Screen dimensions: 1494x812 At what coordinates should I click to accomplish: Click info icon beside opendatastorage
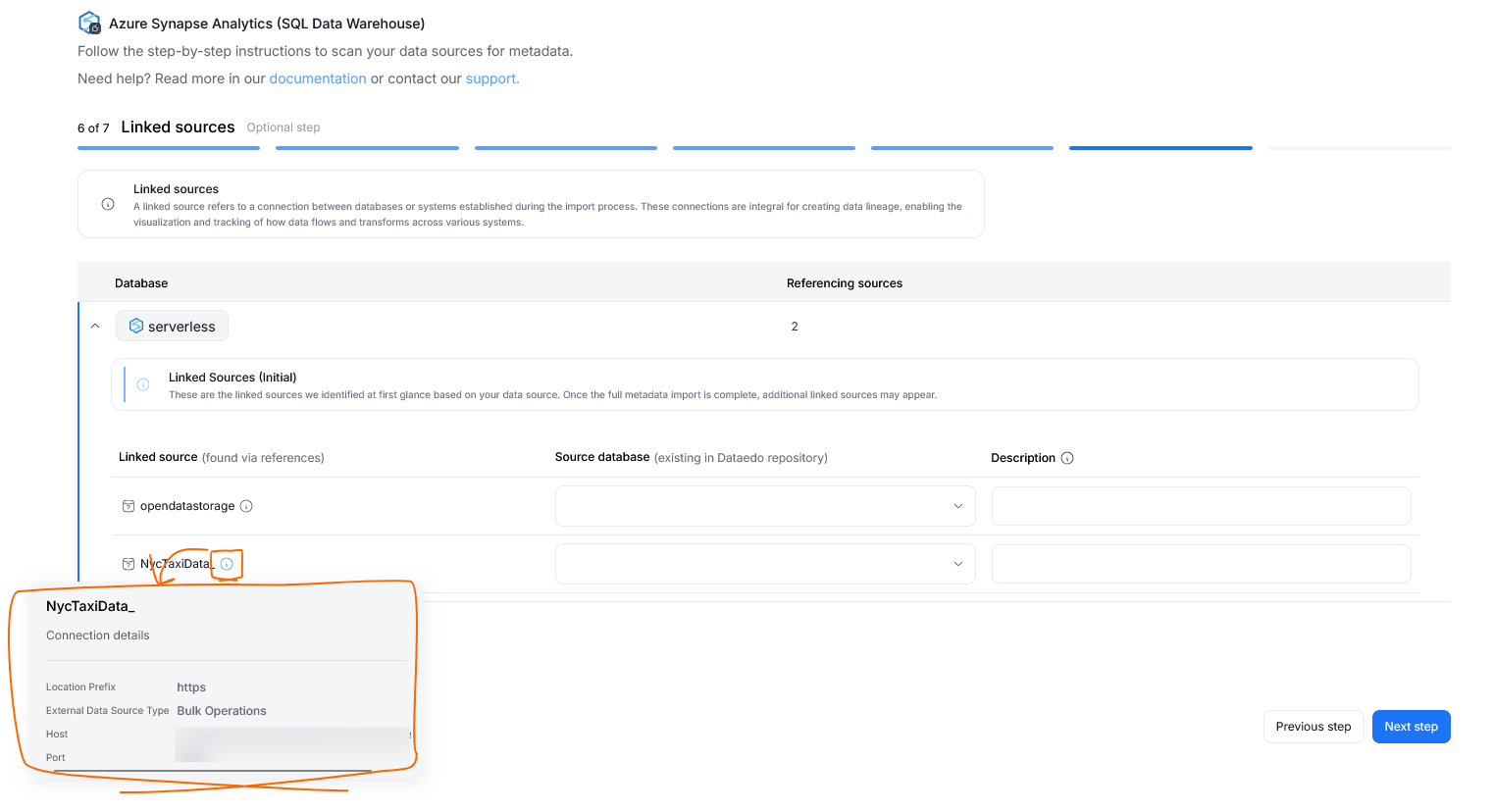(x=246, y=506)
